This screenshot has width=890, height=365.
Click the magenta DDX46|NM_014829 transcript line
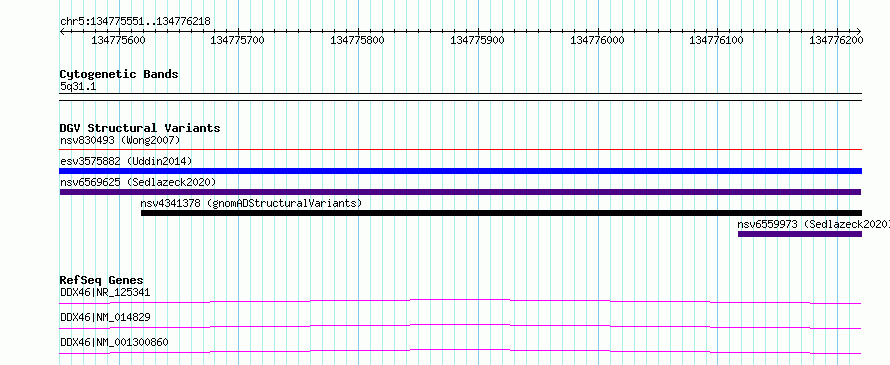click(461, 326)
